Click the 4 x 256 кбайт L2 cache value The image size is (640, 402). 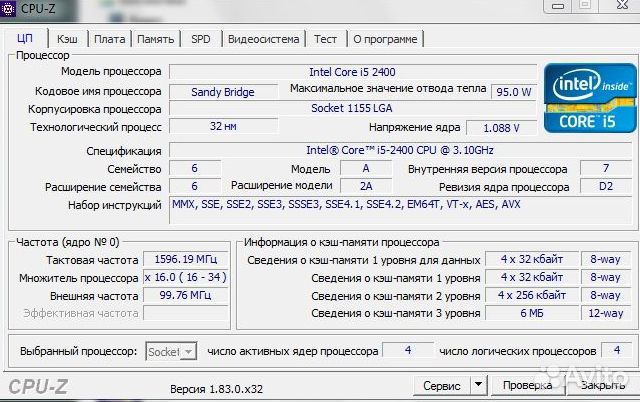(x=532, y=295)
